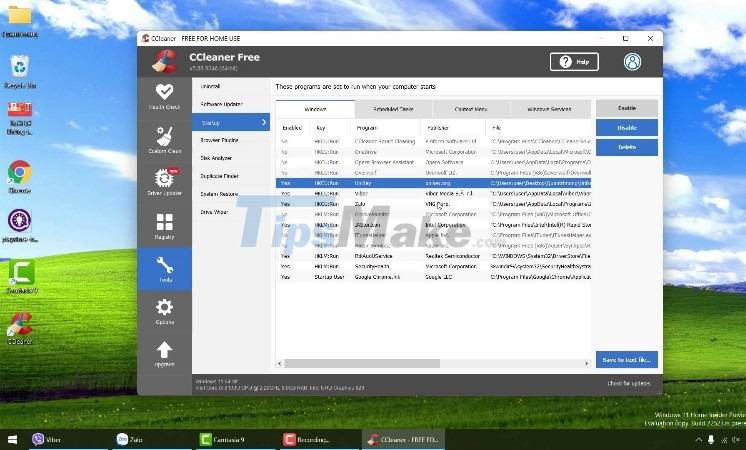Open the red toolbox desktop icon

pos(20,117)
